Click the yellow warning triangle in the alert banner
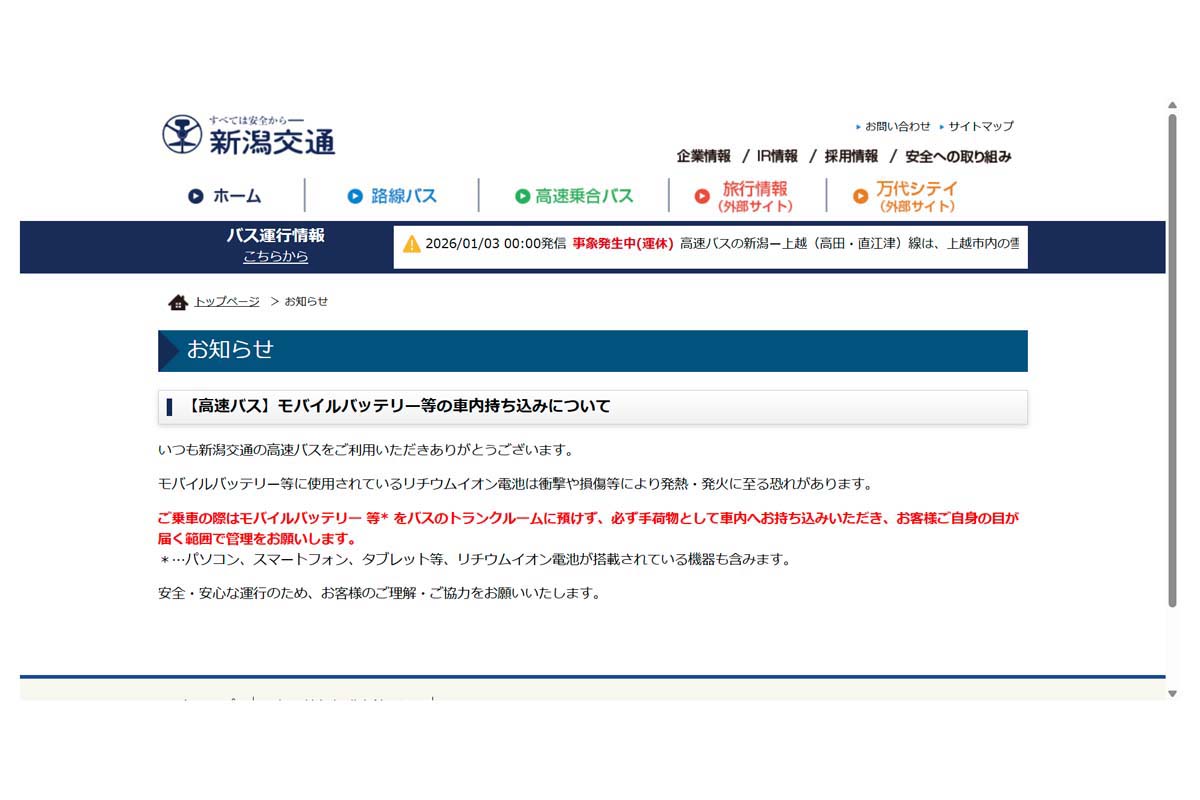Viewport: 1200px width, 800px height. tap(413, 245)
